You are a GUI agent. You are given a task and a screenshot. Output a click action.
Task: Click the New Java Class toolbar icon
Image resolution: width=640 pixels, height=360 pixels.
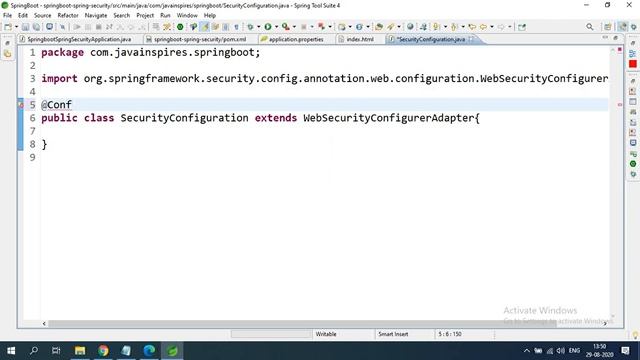click(x=359, y=27)
